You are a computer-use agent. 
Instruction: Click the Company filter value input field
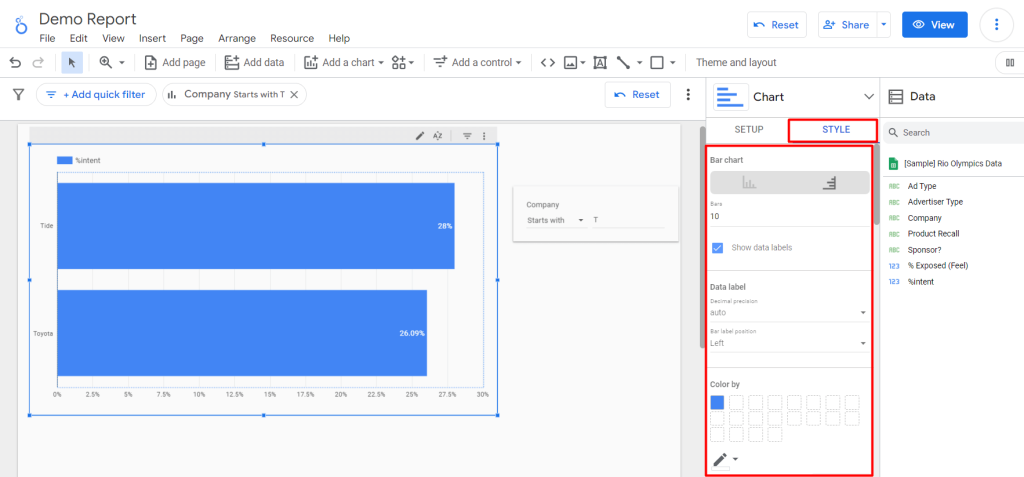point(628,220)
